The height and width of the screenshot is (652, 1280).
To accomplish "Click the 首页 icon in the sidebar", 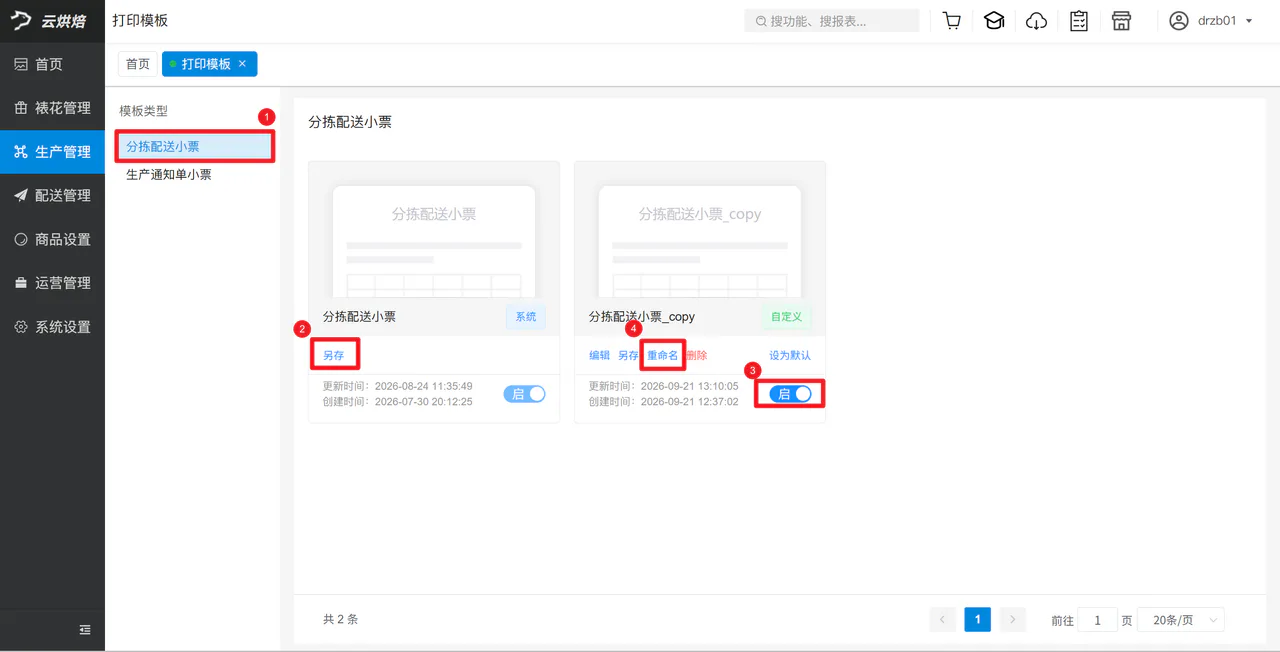I will 21,64.
